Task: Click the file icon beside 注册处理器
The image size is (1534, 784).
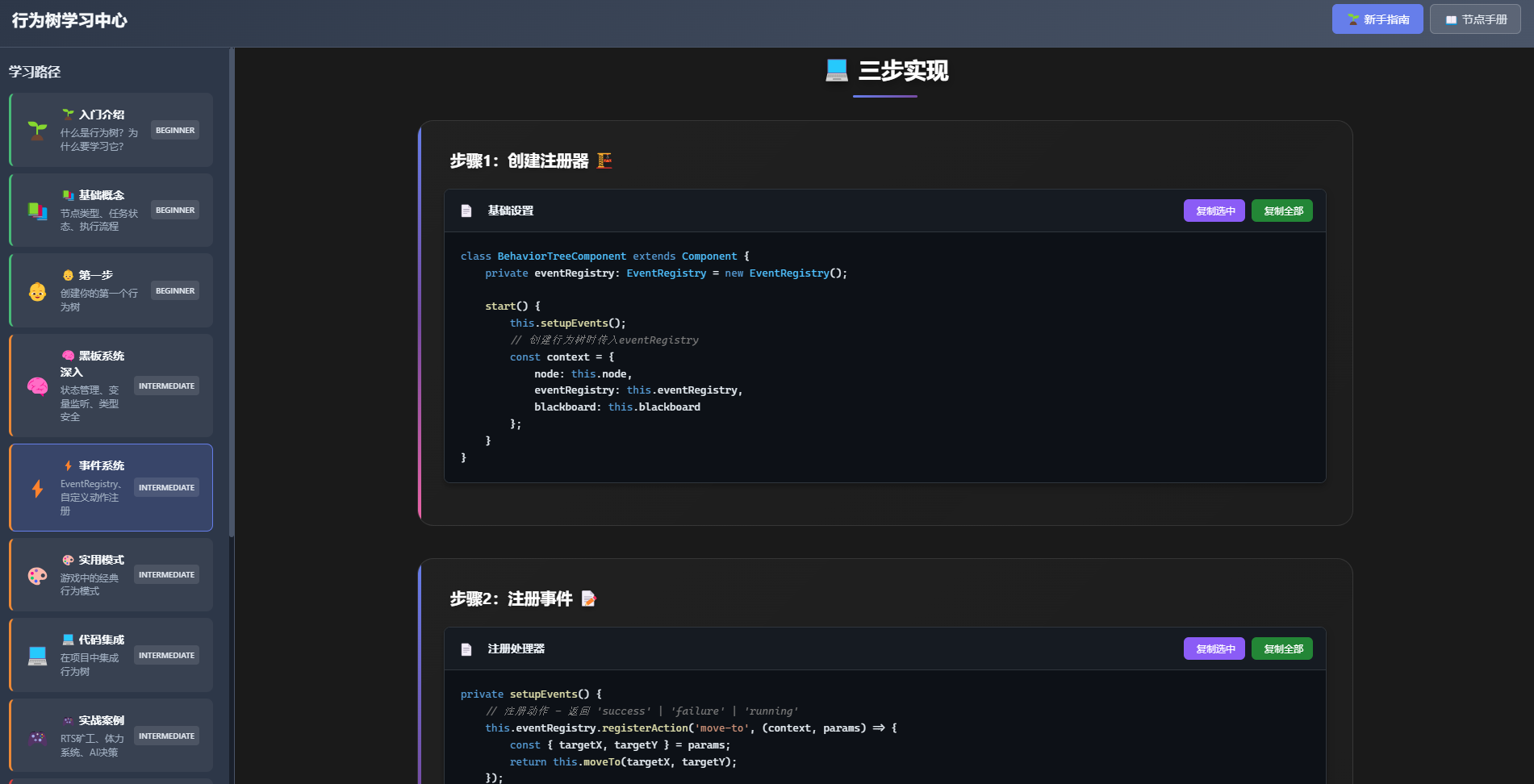Action: pos(466,649)
